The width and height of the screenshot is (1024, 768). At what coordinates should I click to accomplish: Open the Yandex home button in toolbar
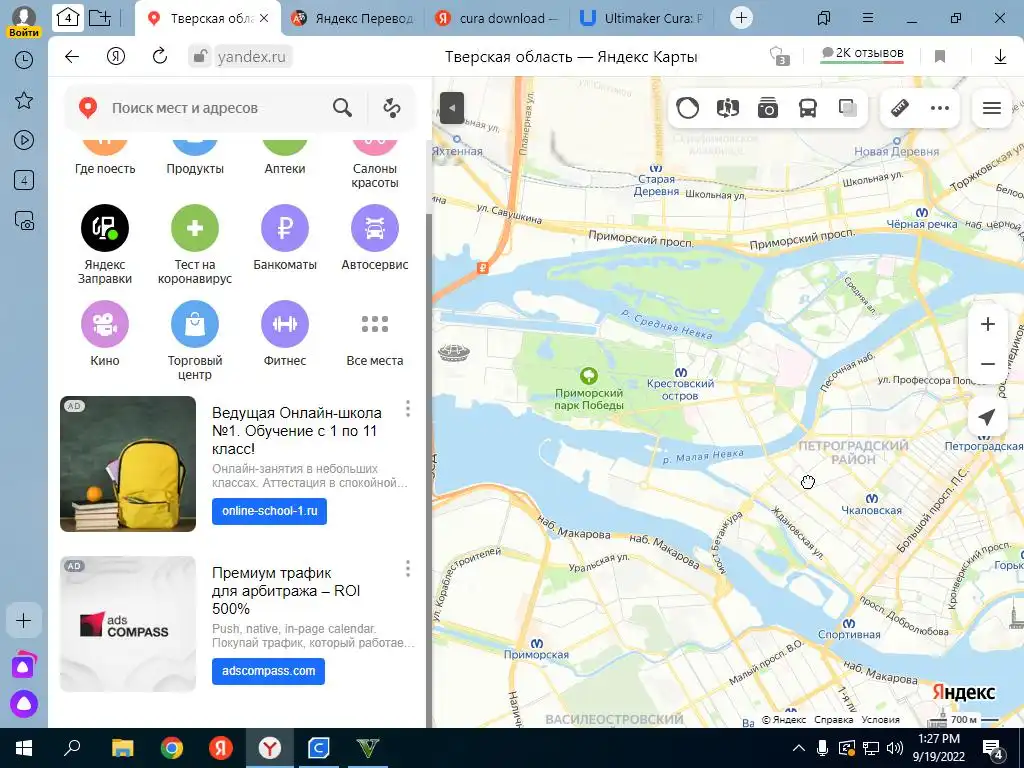click(116, 57)
